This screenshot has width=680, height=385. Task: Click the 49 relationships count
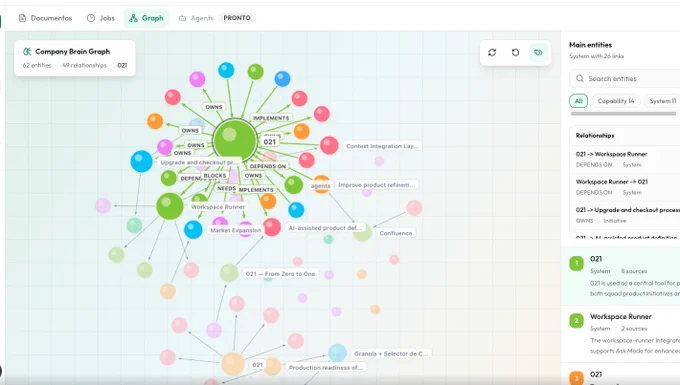point(84,65)
